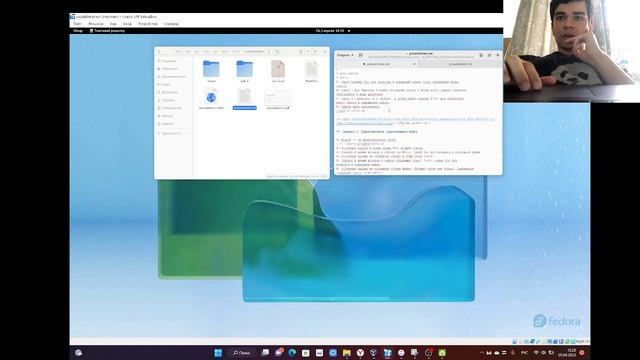Image resolution: width=640 pixels, height=360 pixels.
Task: Open Yandex Browser from the taskbar
Action: point(360,353)
